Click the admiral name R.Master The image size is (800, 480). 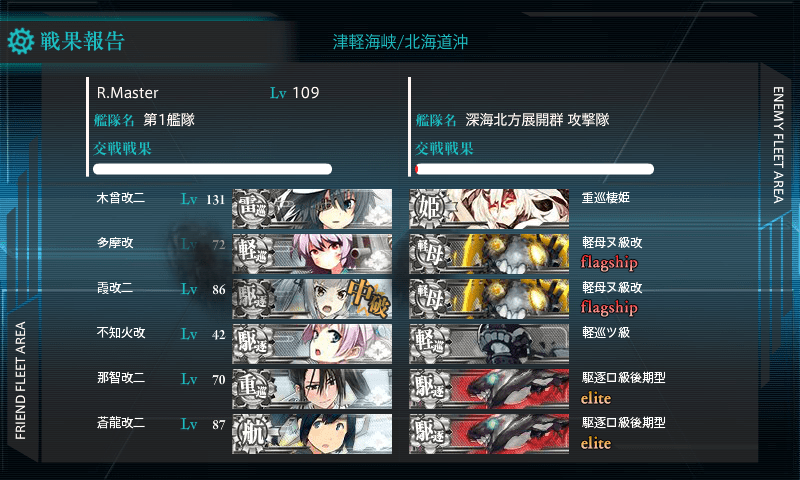click(128, 93)
